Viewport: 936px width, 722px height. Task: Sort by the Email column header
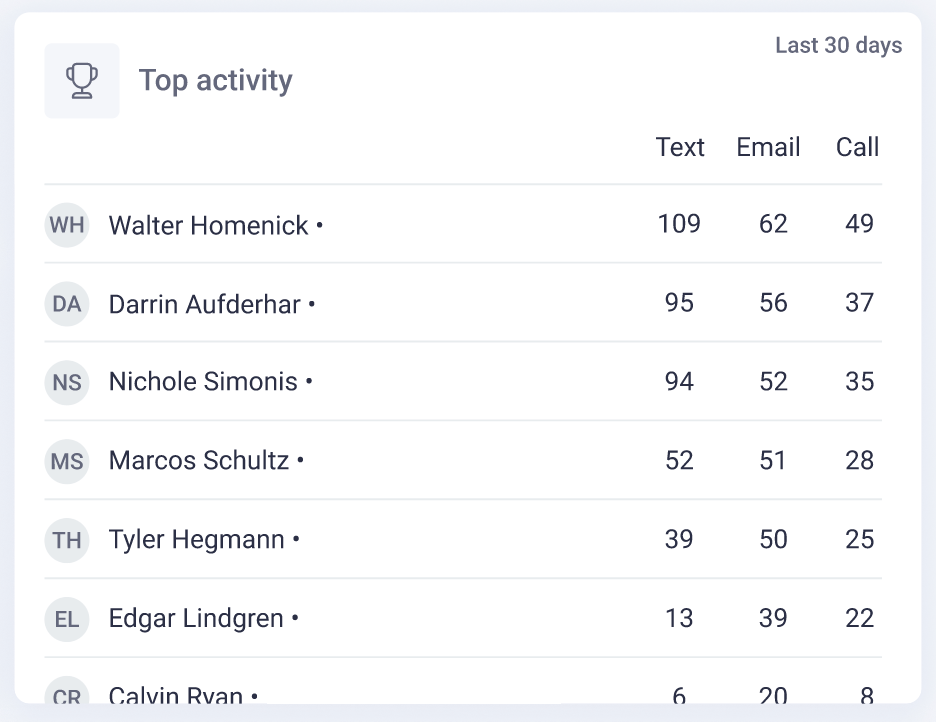(768, 147)
